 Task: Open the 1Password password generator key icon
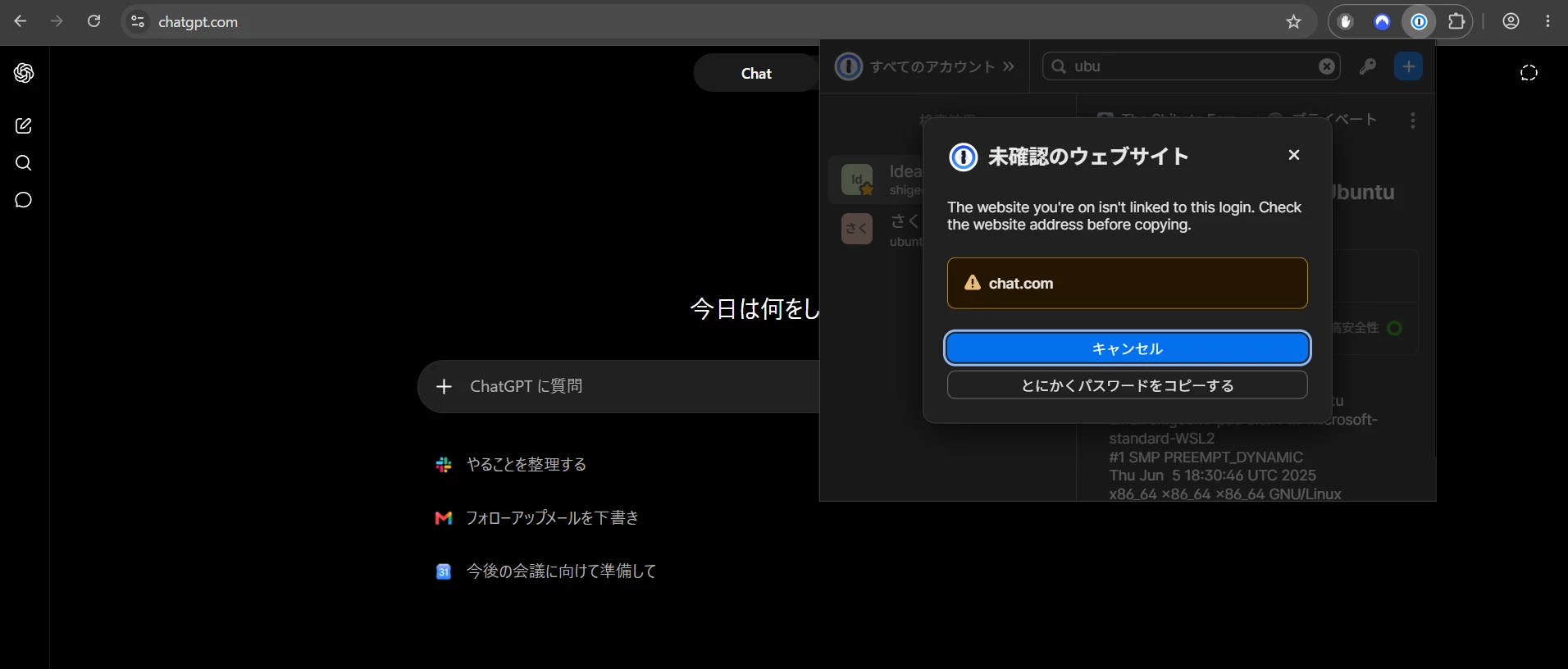[1368, 66]
